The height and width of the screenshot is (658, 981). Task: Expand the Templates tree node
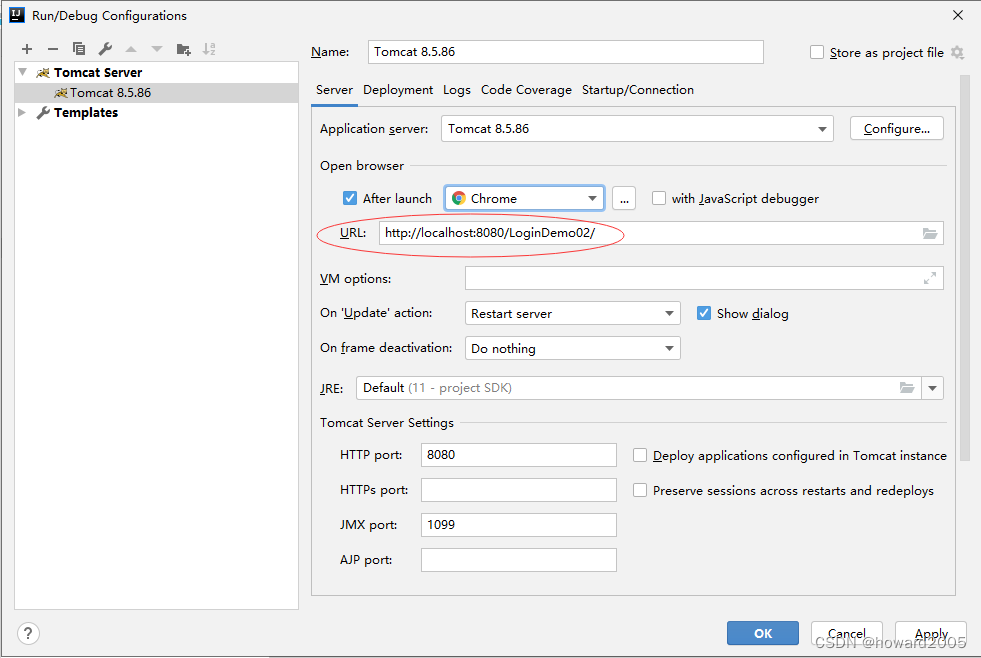pyautogui.click(x=22, y=113)
